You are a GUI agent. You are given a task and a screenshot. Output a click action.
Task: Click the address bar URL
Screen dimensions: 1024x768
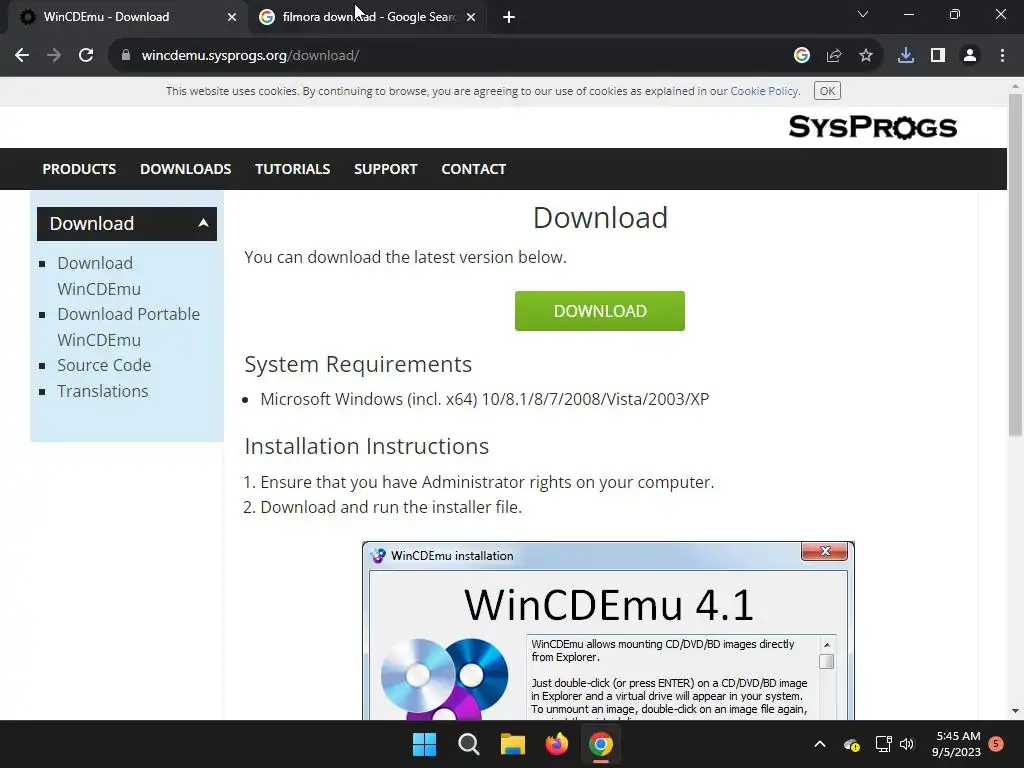pos(250,56)
